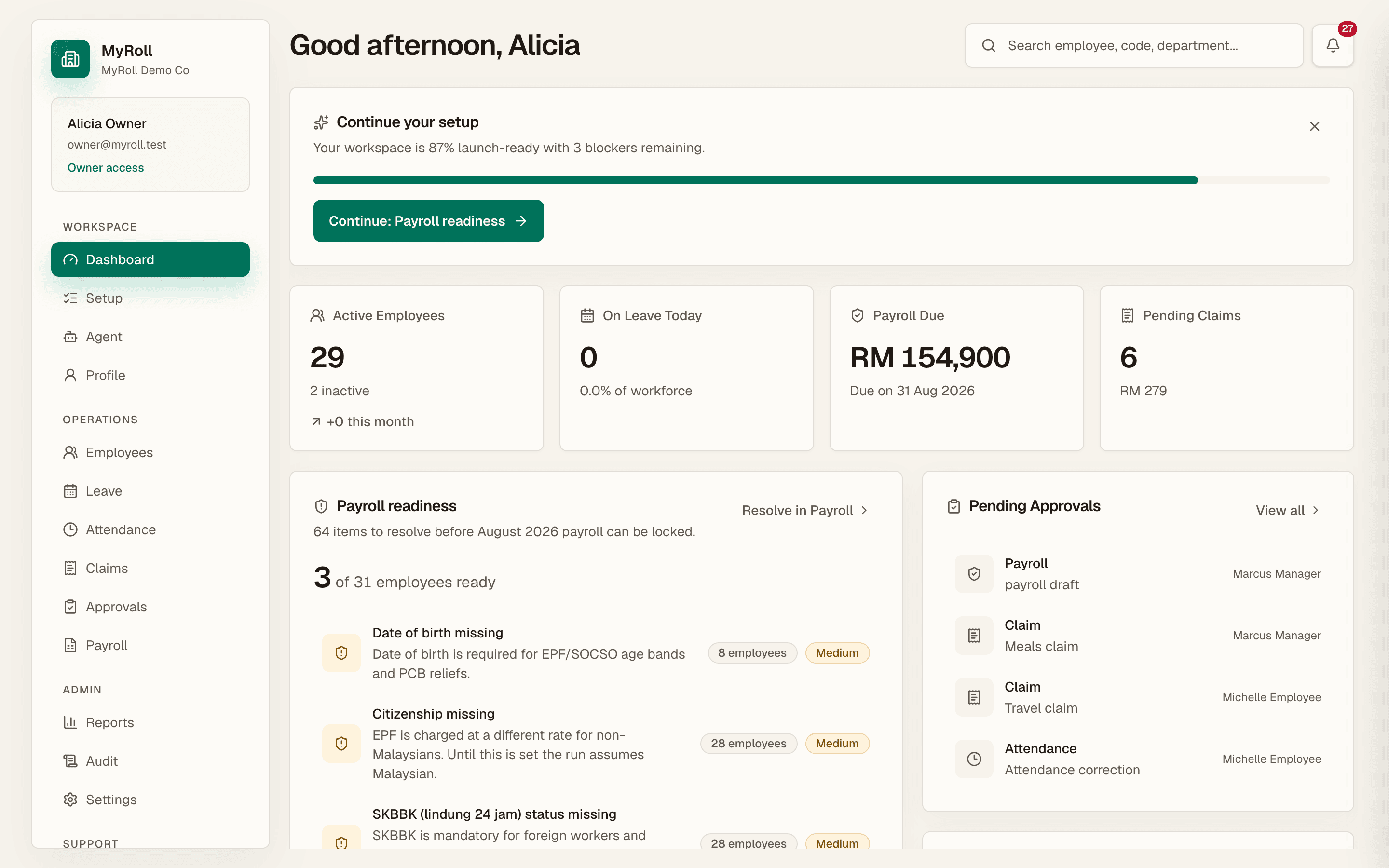Click the 27 notification count badge
The height and width of the screenshot is (868, 1389).
(1347, 28)
